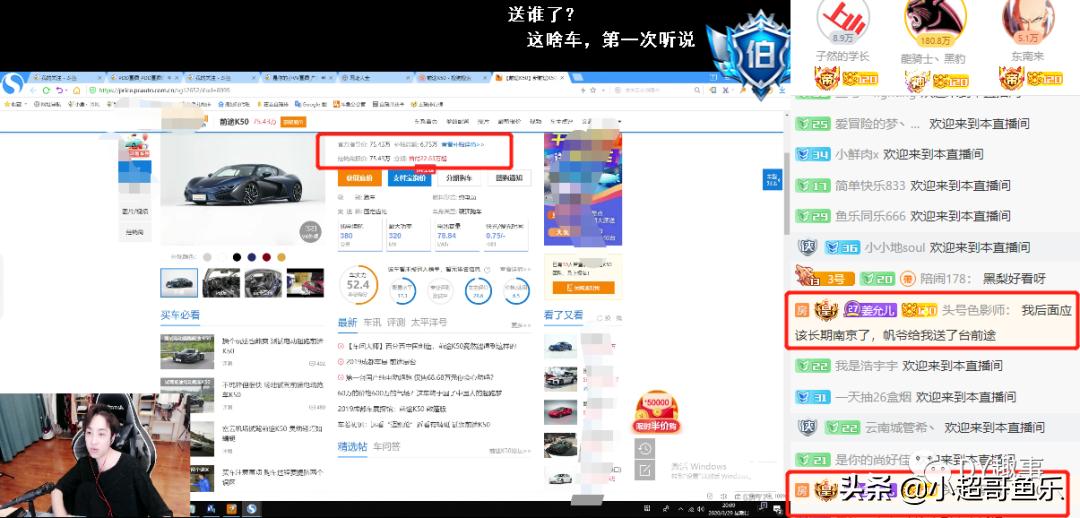Click the 380 range spec value

pyautogui.click(x=346, y=236)
